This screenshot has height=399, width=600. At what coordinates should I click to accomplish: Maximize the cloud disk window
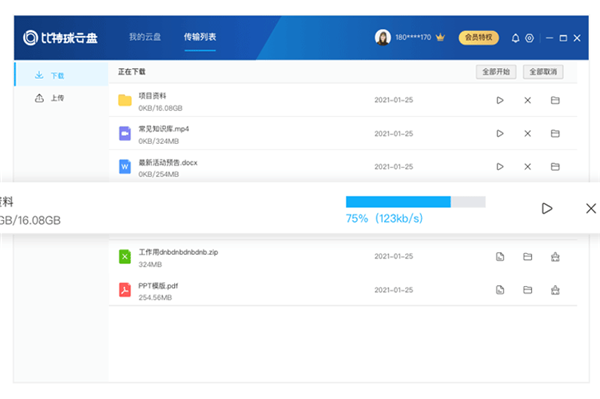(x=563, y=38)
